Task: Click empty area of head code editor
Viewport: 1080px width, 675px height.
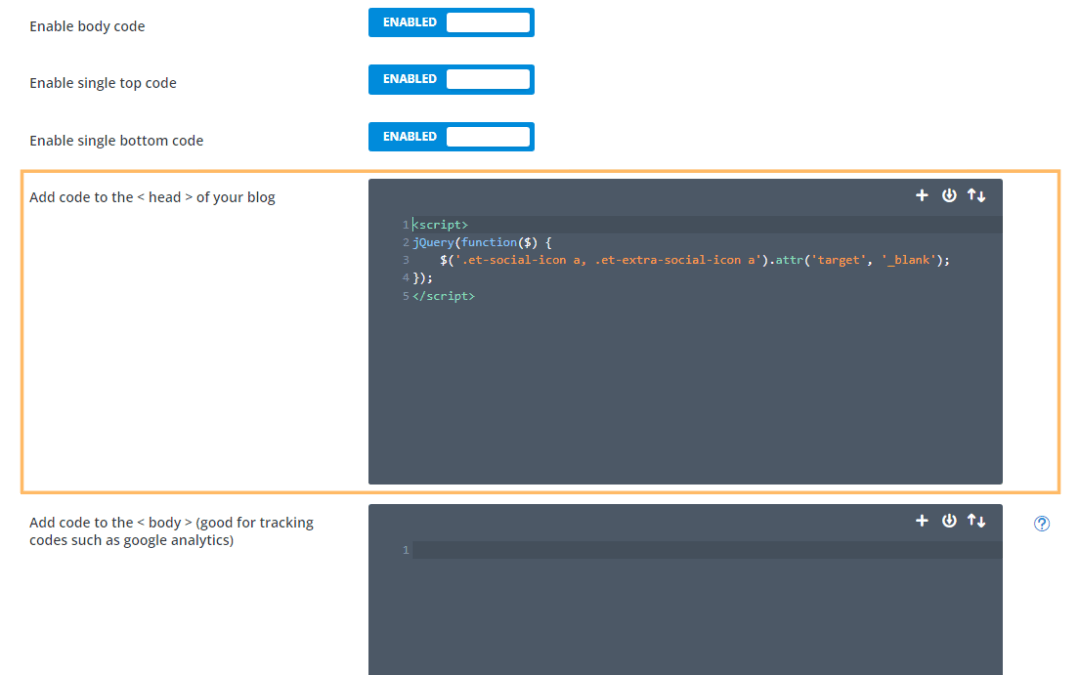Action: 685,393
